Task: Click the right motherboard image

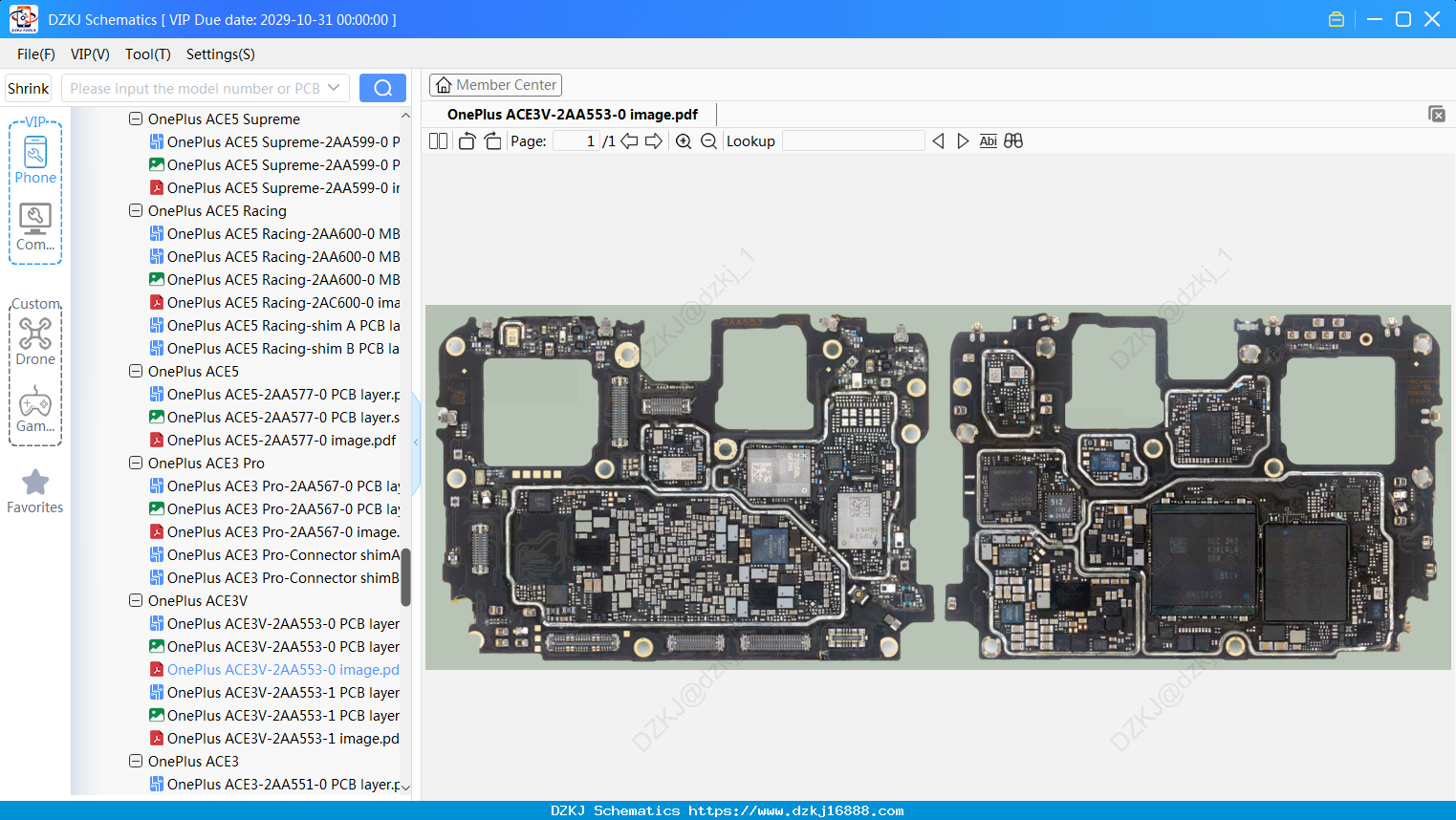Action: [1195, 487]
